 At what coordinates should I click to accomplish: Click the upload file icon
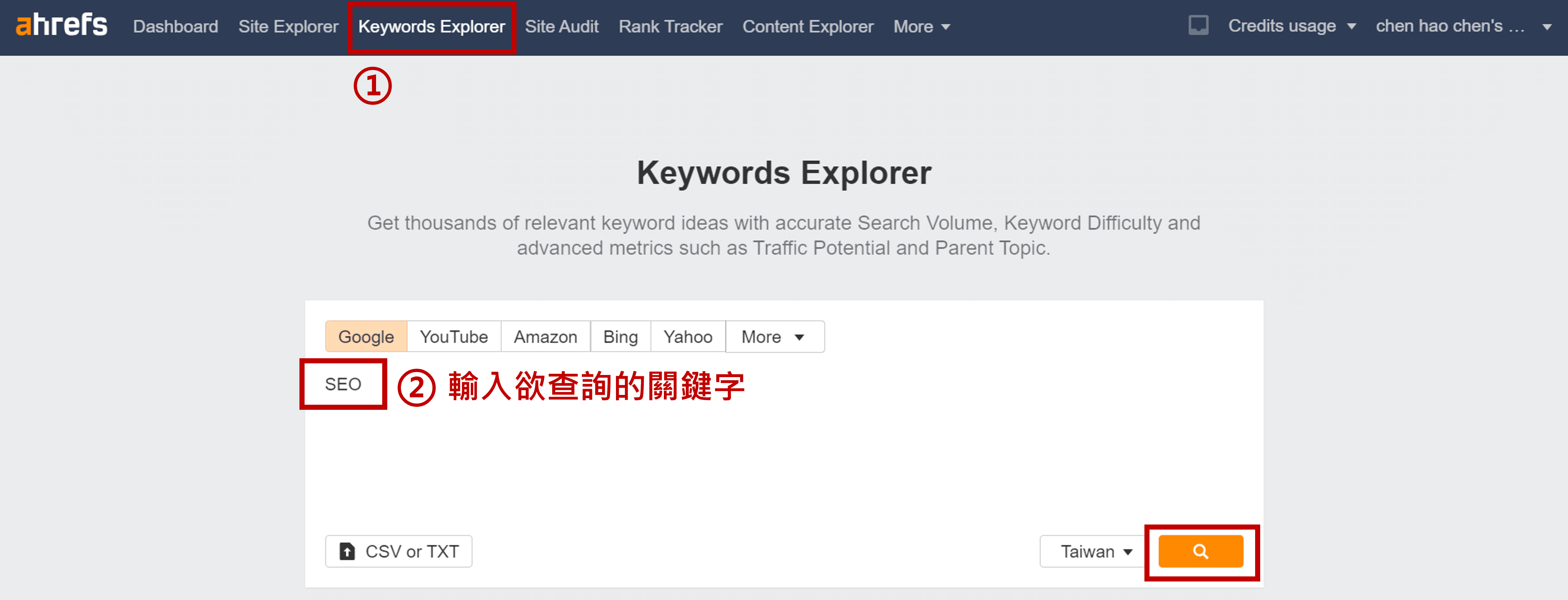coord(347,551)
